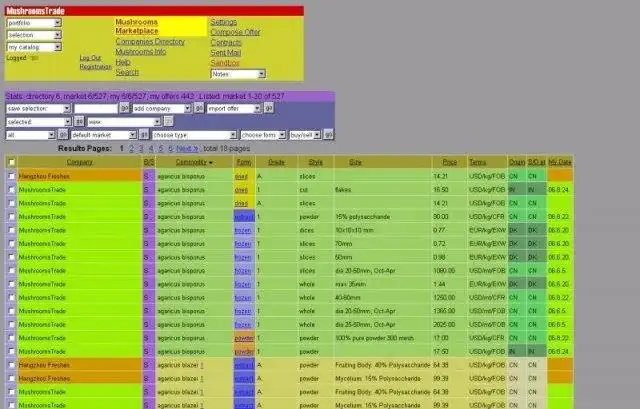Click go button next to default market

pyautogui.click(x=144, y=134)
